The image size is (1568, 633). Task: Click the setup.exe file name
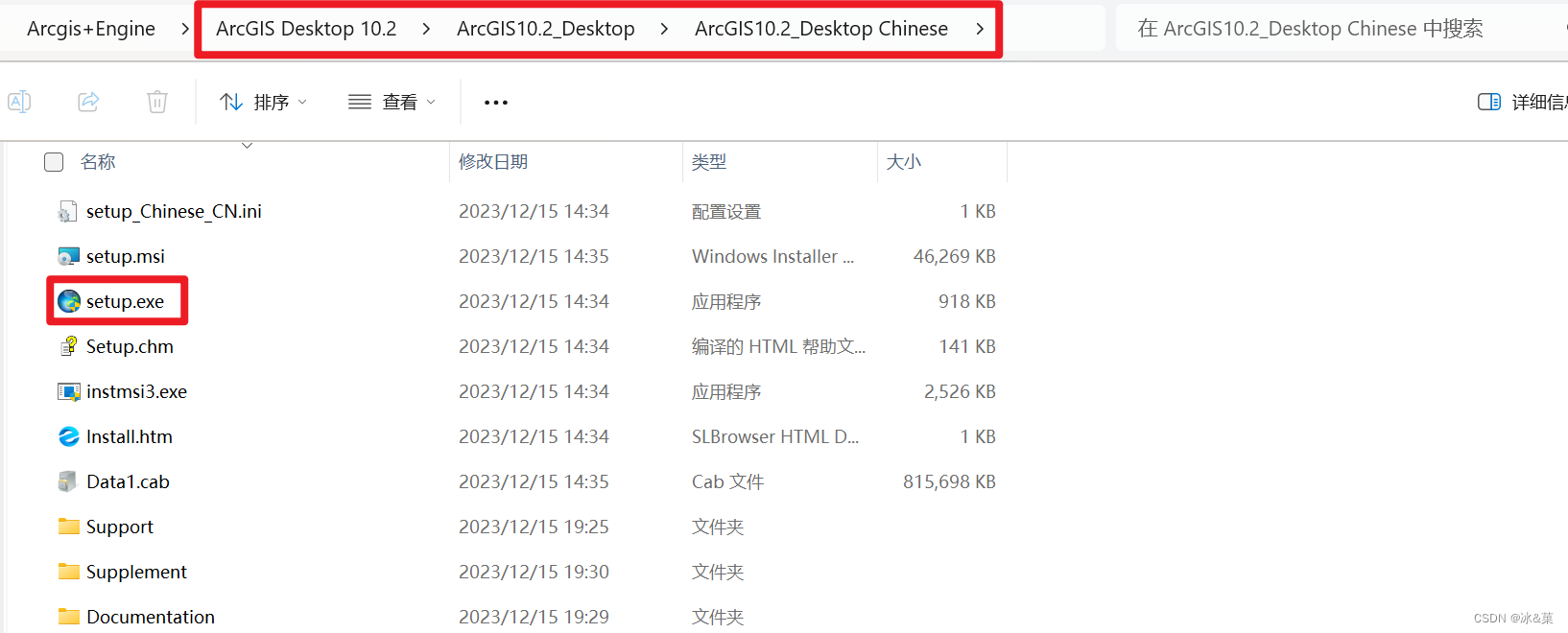(x=125, y=301)
